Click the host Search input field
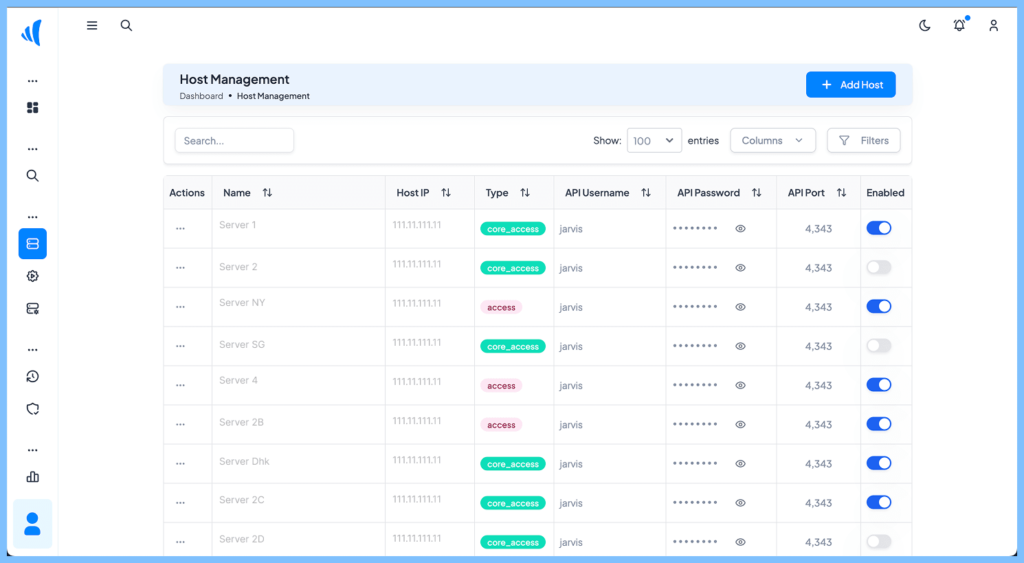Image resolution: width=1024 pixels, height=563 pixels. (234, 141)
